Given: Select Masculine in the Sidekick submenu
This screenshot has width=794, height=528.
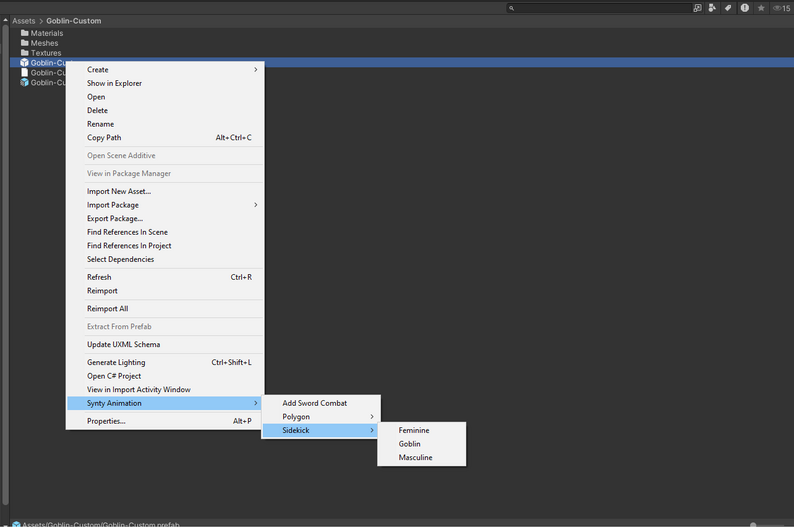Looking at the screenshot, I should pyautogui.click(x=421, y=458).
